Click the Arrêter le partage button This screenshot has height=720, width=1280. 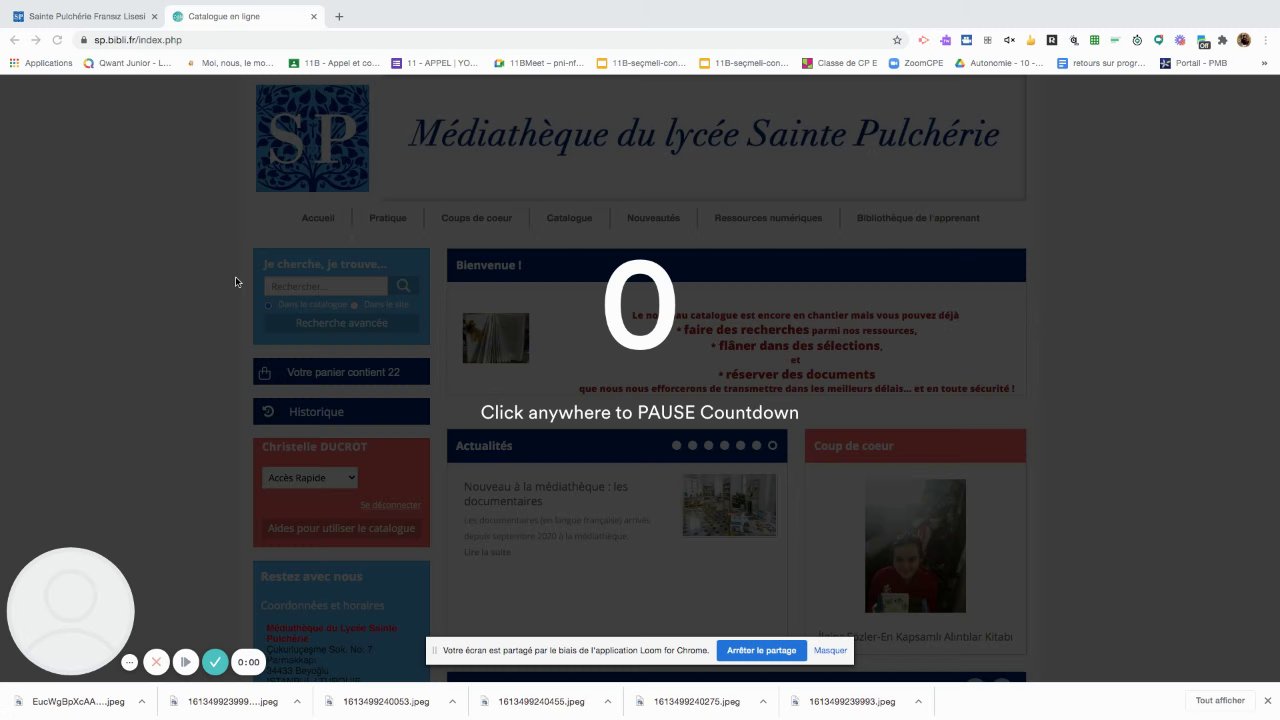(x=761, y=650)
